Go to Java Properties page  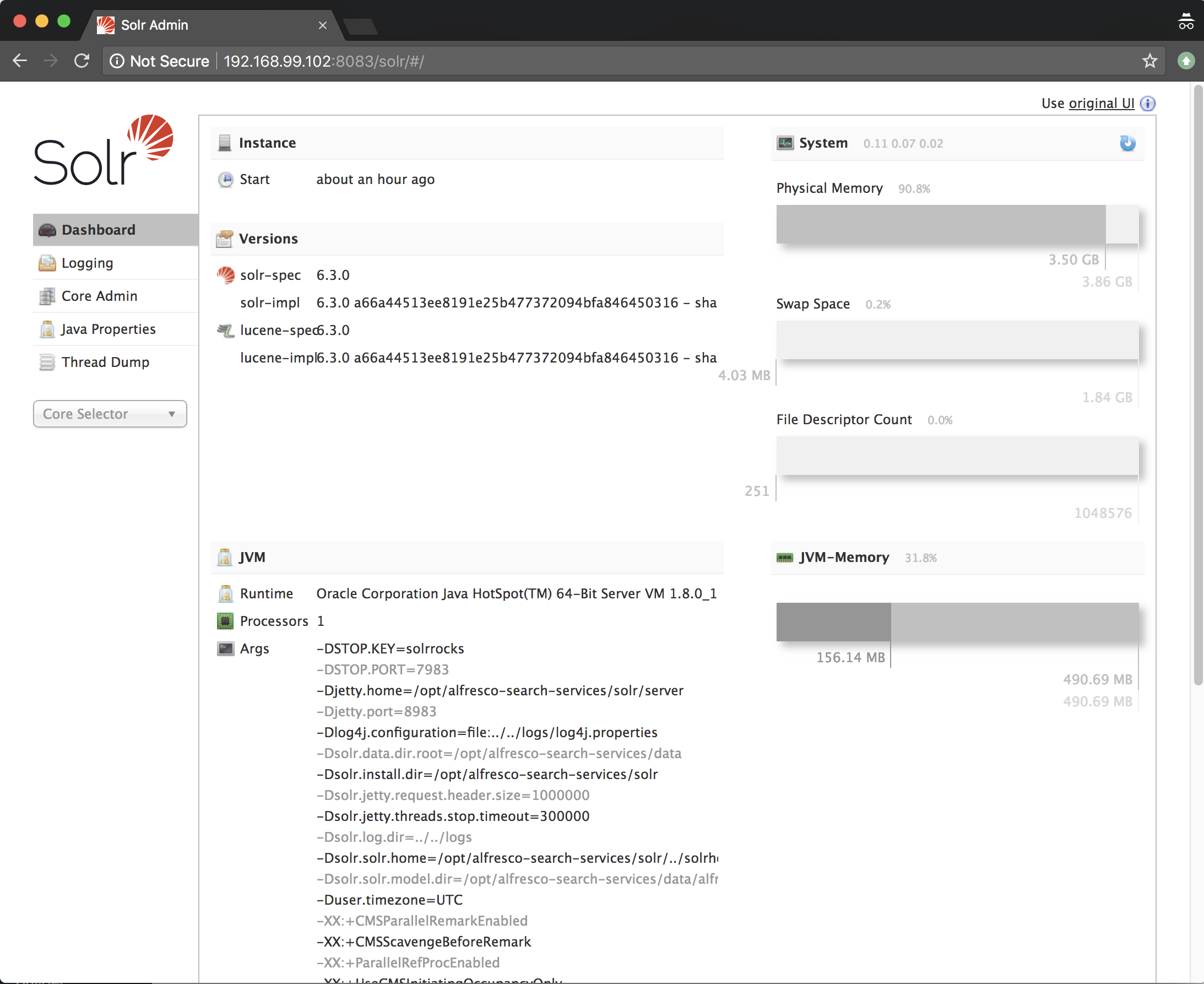click(x=108, y=329)
